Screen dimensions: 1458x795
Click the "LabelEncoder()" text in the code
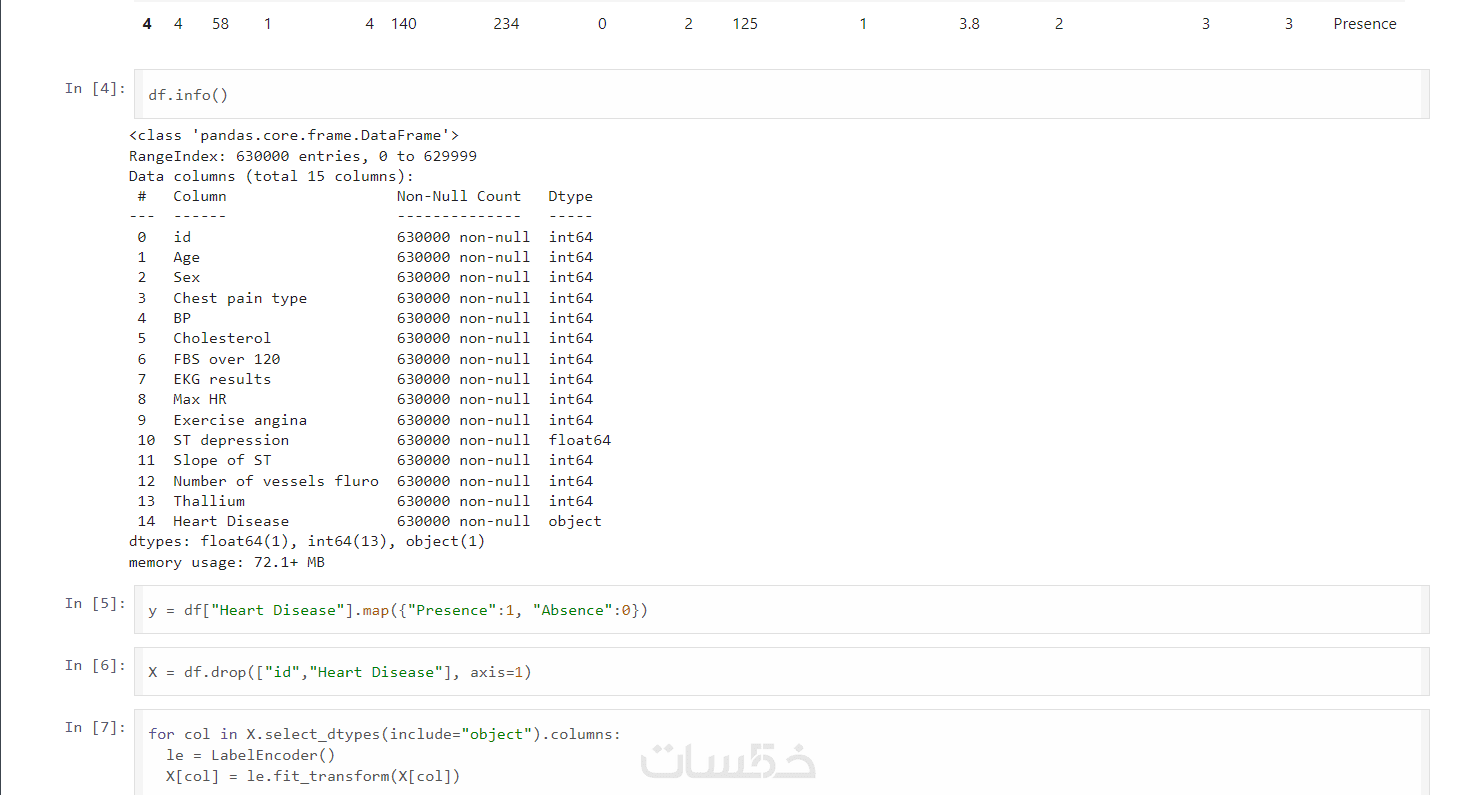click(x=273, y=755)
